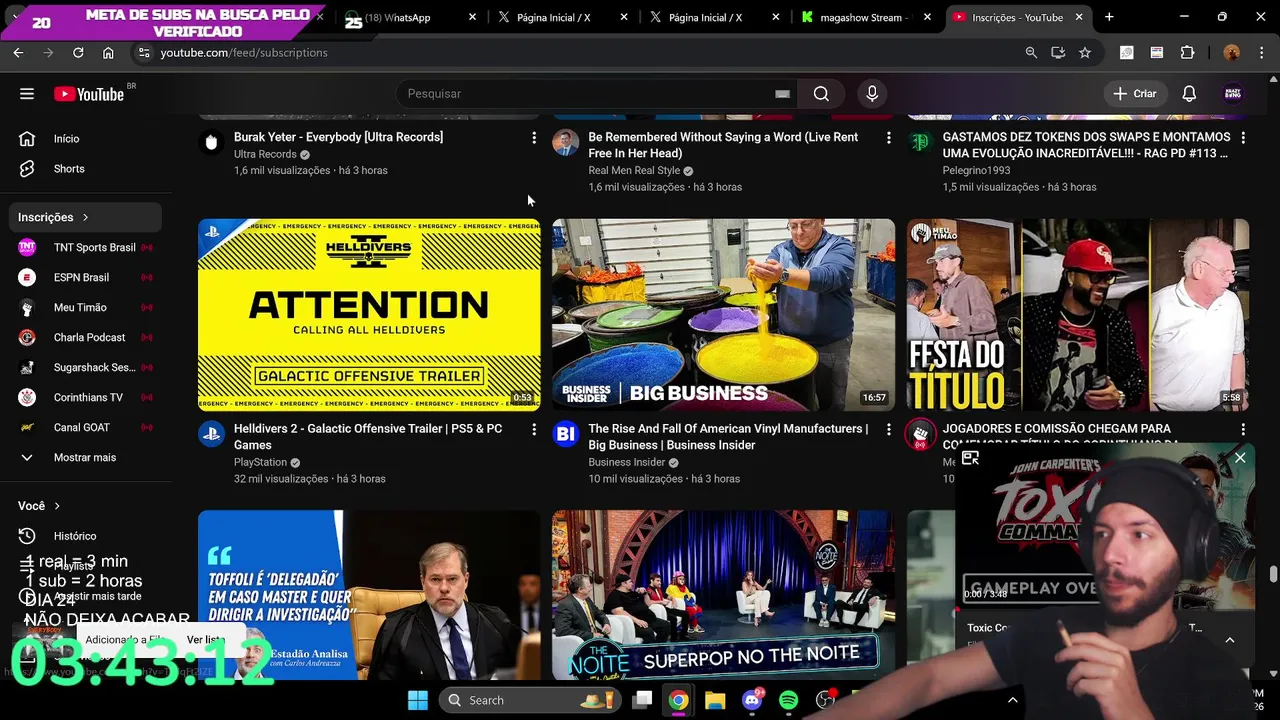Viewport: 1280px width, 720px height.
Task: Go to the YouTube home logo
Action: (89, 94)
